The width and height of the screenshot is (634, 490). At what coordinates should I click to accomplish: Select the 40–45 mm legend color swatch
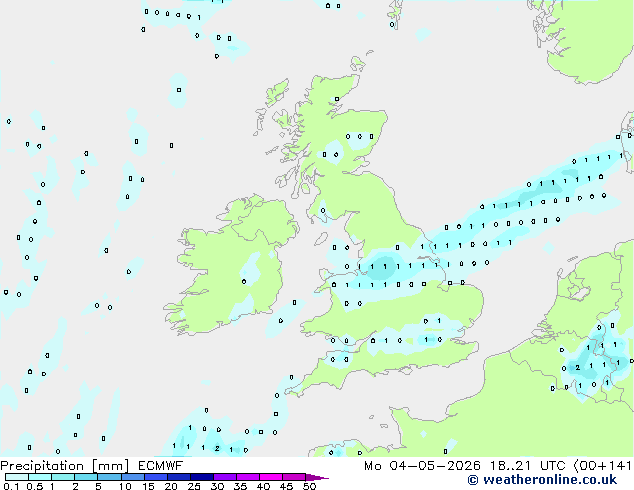(x=271, y=477)
